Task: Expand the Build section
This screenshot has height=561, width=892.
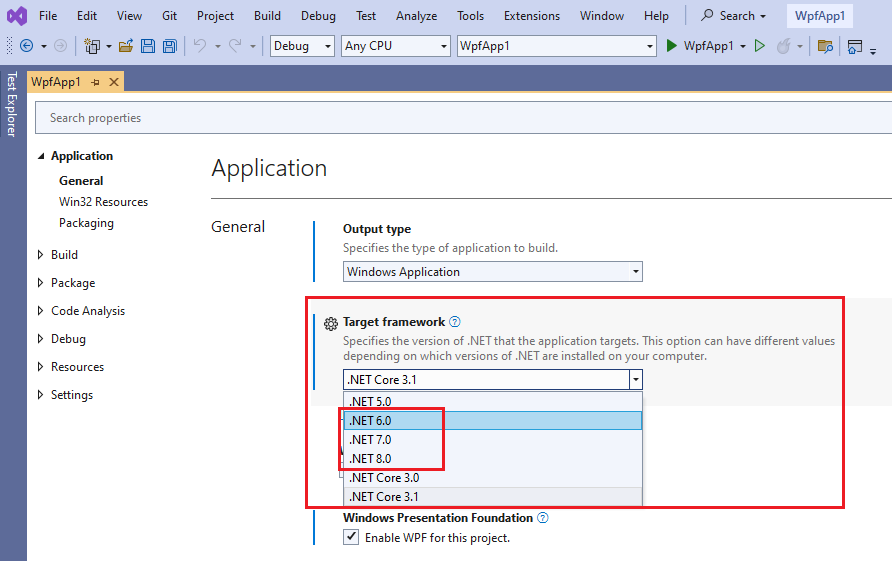Action: point(40,254)
